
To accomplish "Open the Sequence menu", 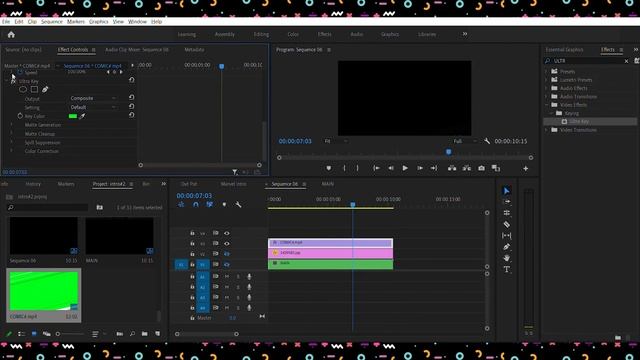I will point(52,22).
